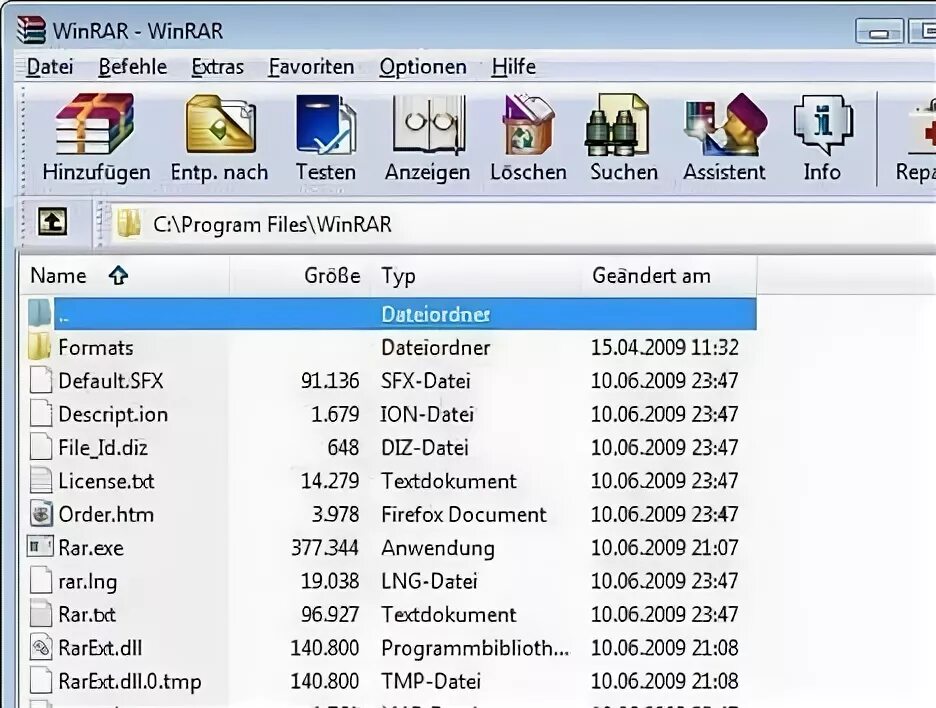Select the Rar.txt file name
The width and height of the screenshot is (936, 708).
[87, 615]
